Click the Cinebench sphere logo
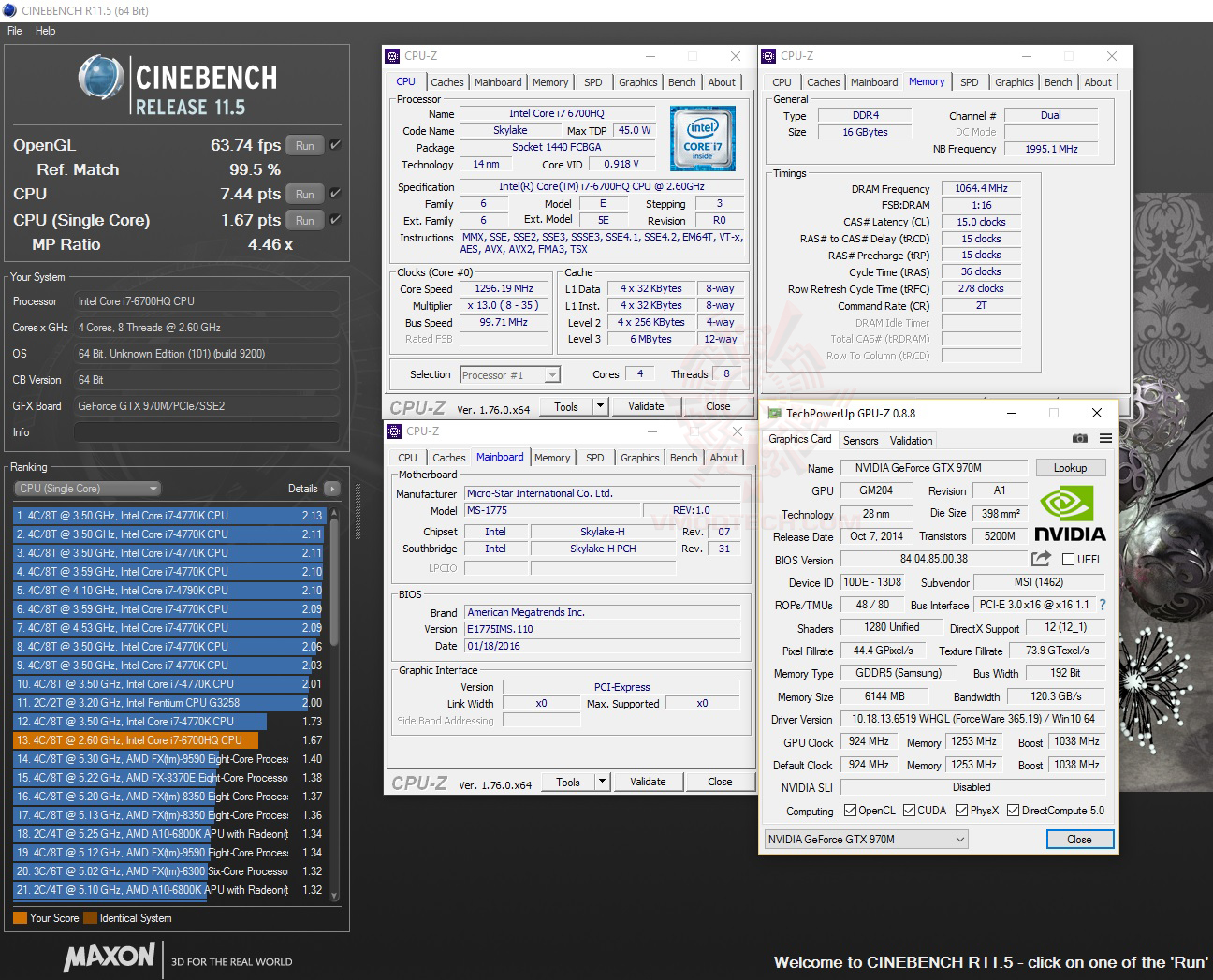Screen dimensions: 1213x980 click(x=101, y=78)
